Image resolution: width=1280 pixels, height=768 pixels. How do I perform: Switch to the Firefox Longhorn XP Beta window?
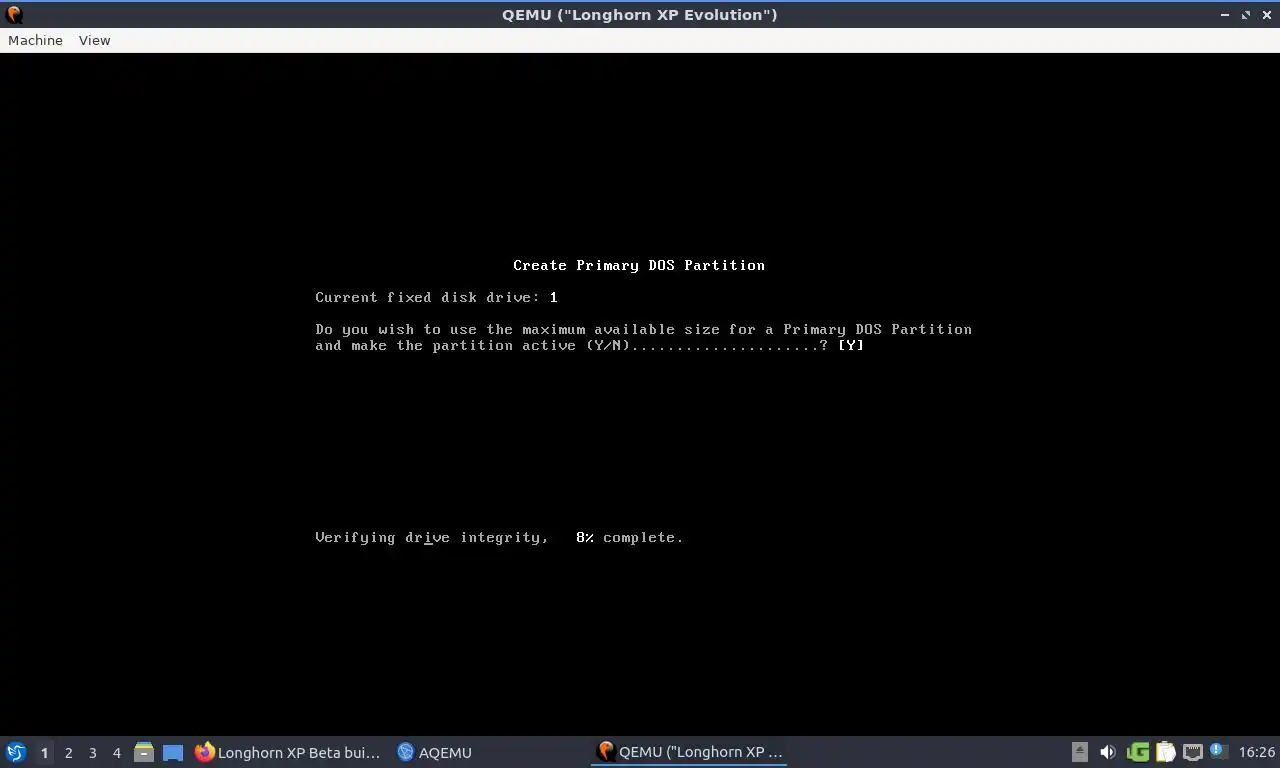pos(288,752)
